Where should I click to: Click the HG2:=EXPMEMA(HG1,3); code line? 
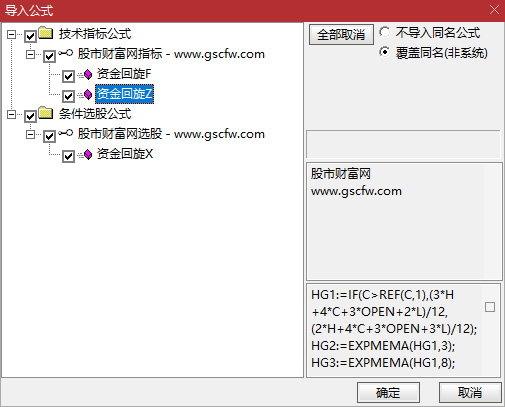point(383,346)
